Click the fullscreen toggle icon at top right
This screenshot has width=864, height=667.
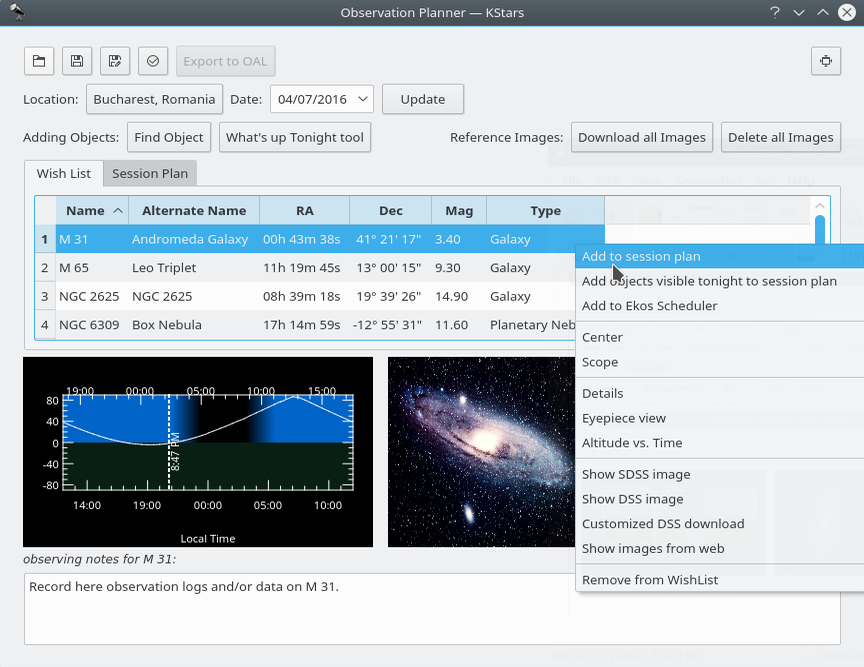(x=825, y=61)
